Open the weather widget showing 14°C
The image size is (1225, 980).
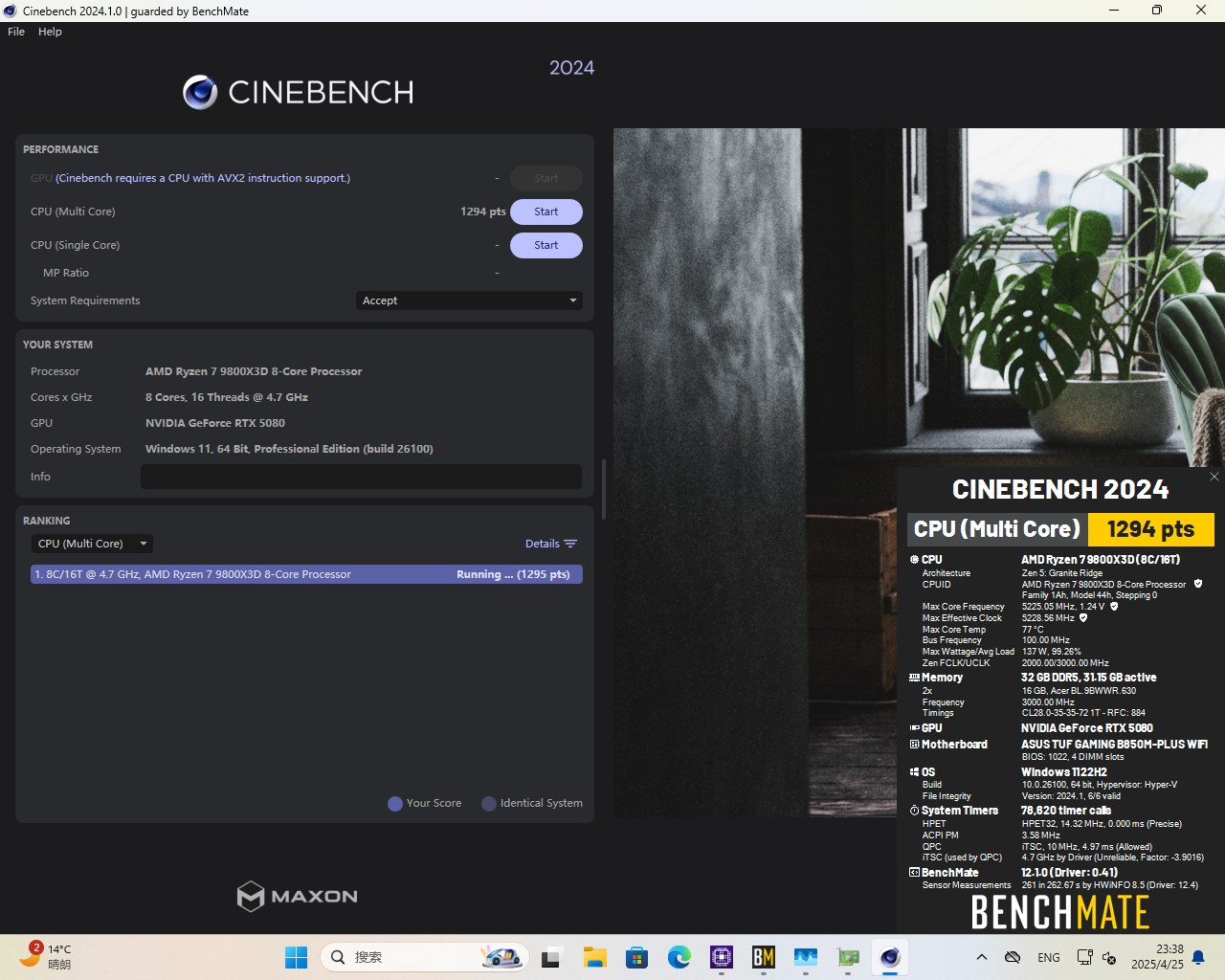click(46, 957)
